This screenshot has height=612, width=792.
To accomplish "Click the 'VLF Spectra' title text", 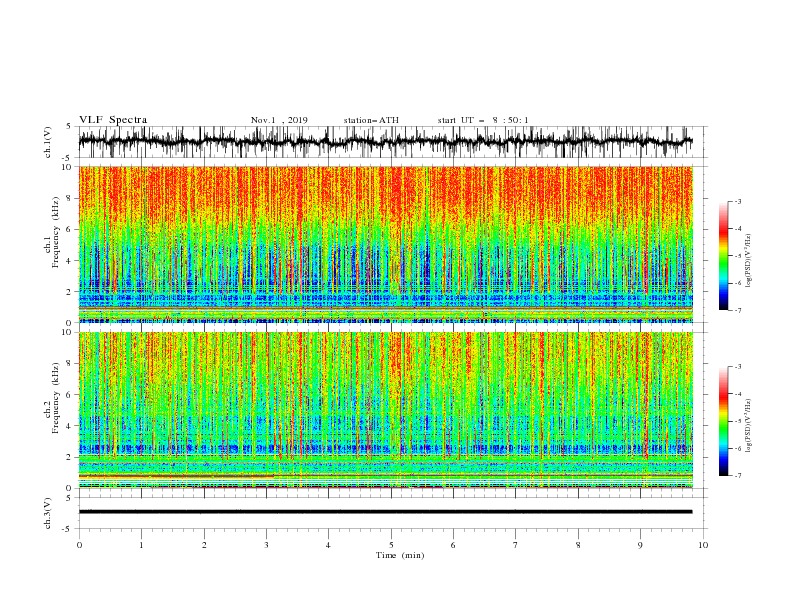I will (x=113, y=120).
